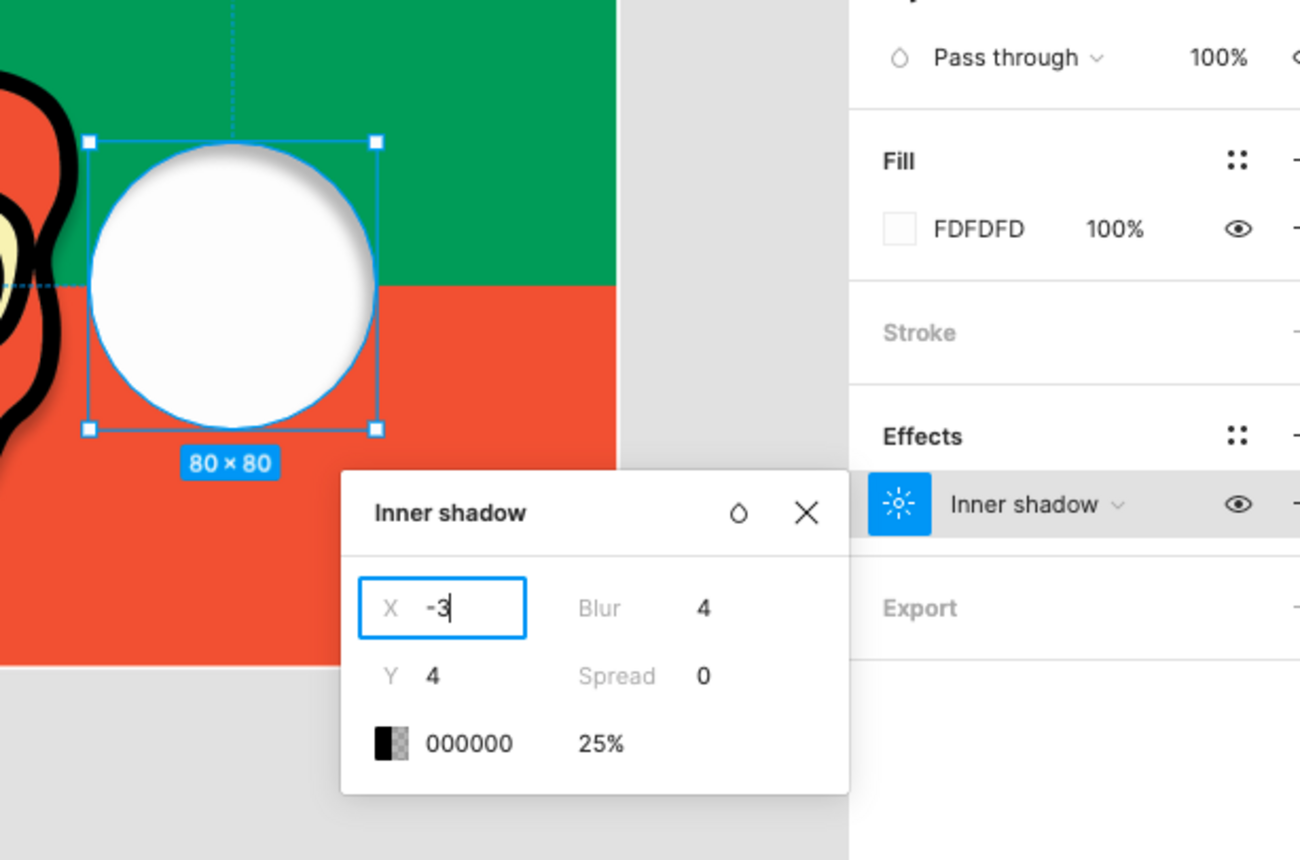Click the shadow opacity 25% field

[x=601, y=744]
